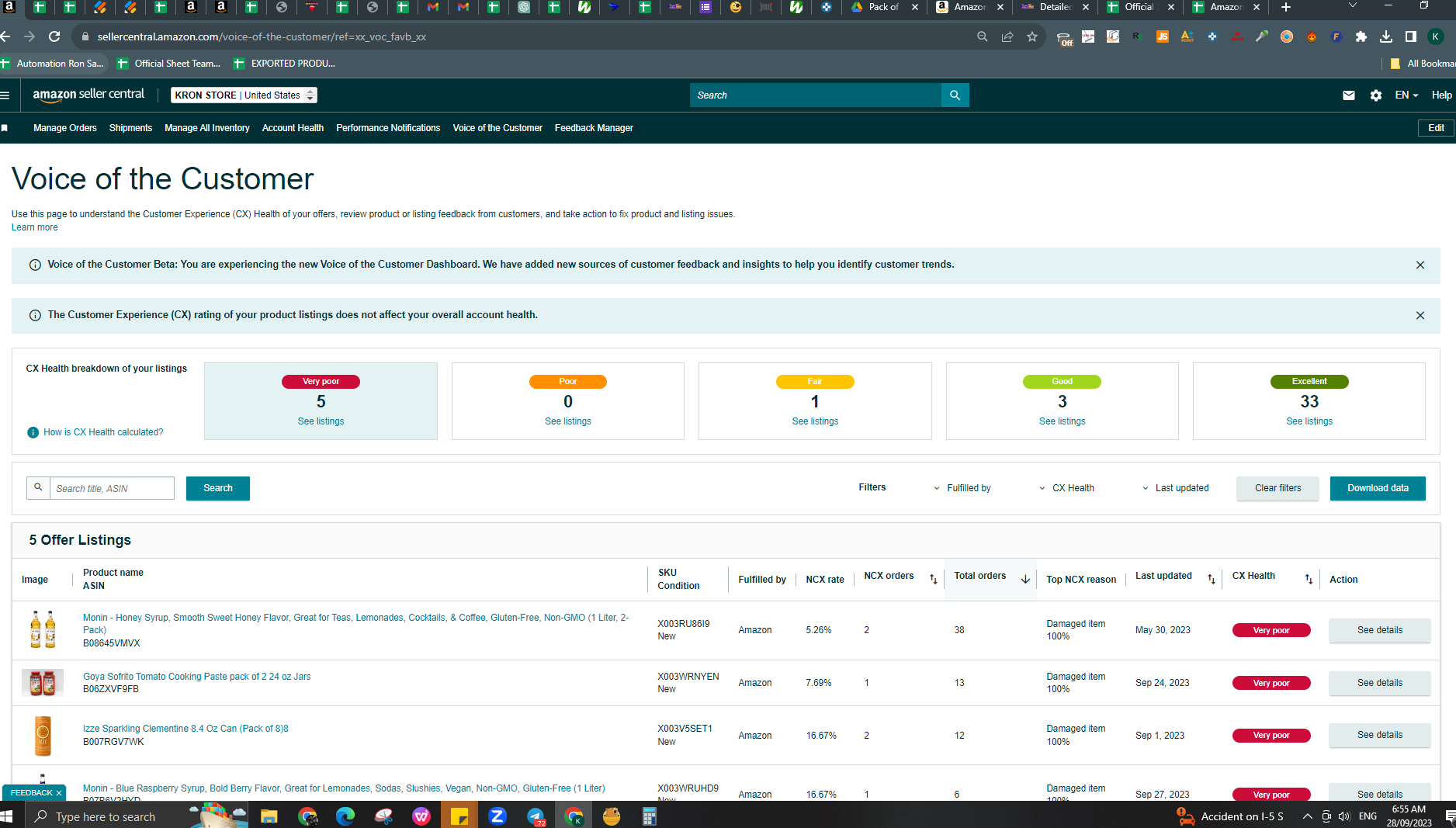Switch to the Detailed browser tab
The image size is (1456, 828).
1054,7
